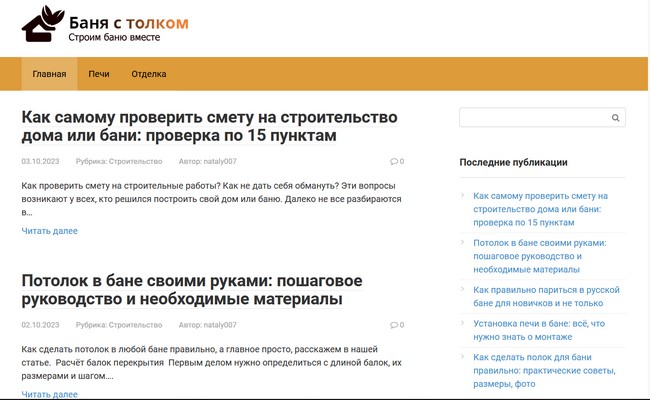Viewport: 650px width, 400px height.
Task: Open sidebar link 'Как правильно париться'
Action: (546, 296)
